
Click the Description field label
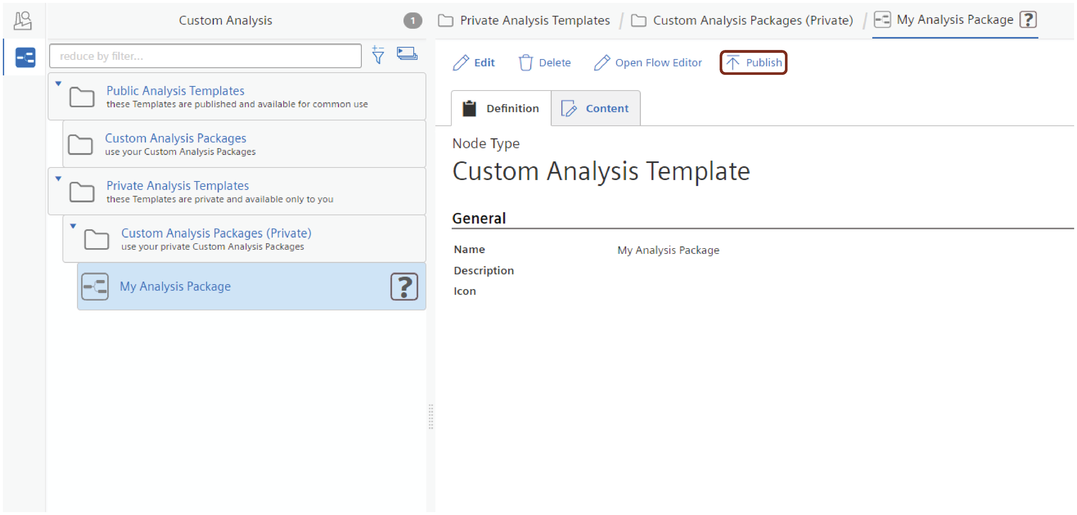[484, 271]
